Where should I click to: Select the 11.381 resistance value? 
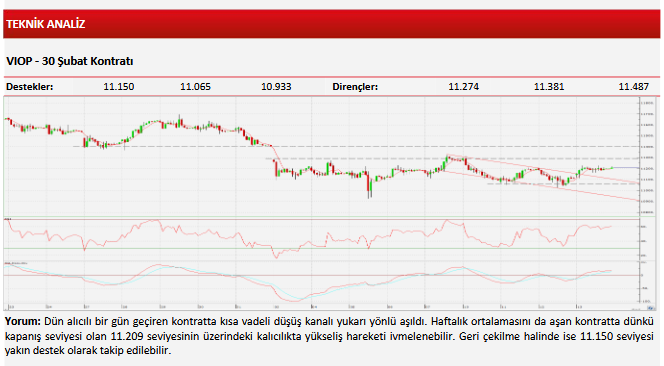tap(549, 87)
